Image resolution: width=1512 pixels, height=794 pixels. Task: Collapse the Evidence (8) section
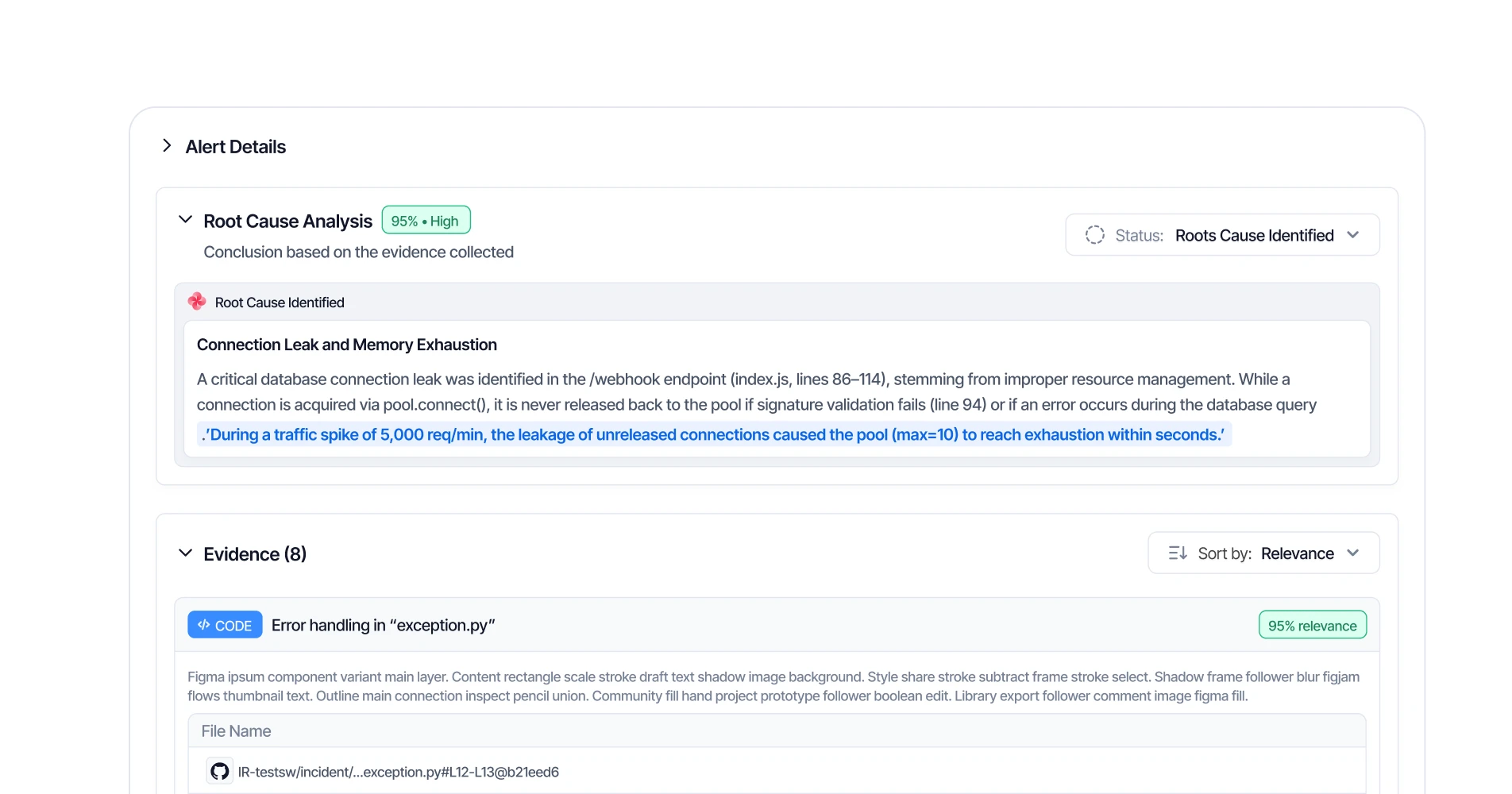tap(185, 553)
